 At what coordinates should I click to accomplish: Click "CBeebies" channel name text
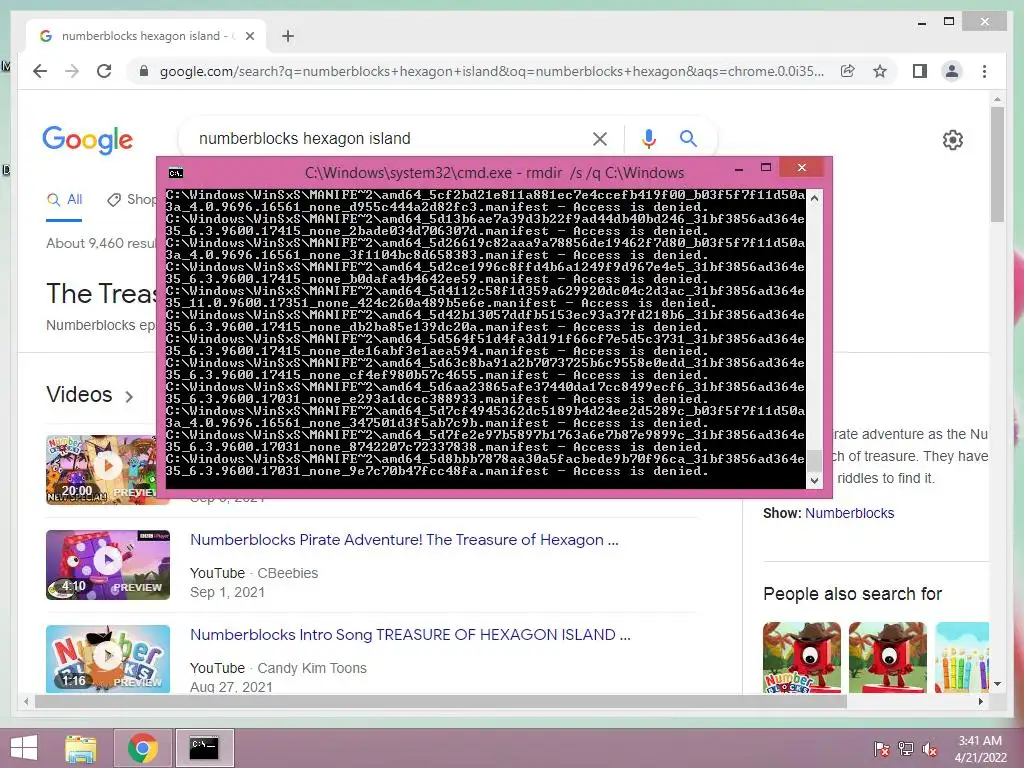(x=287, y=573)
